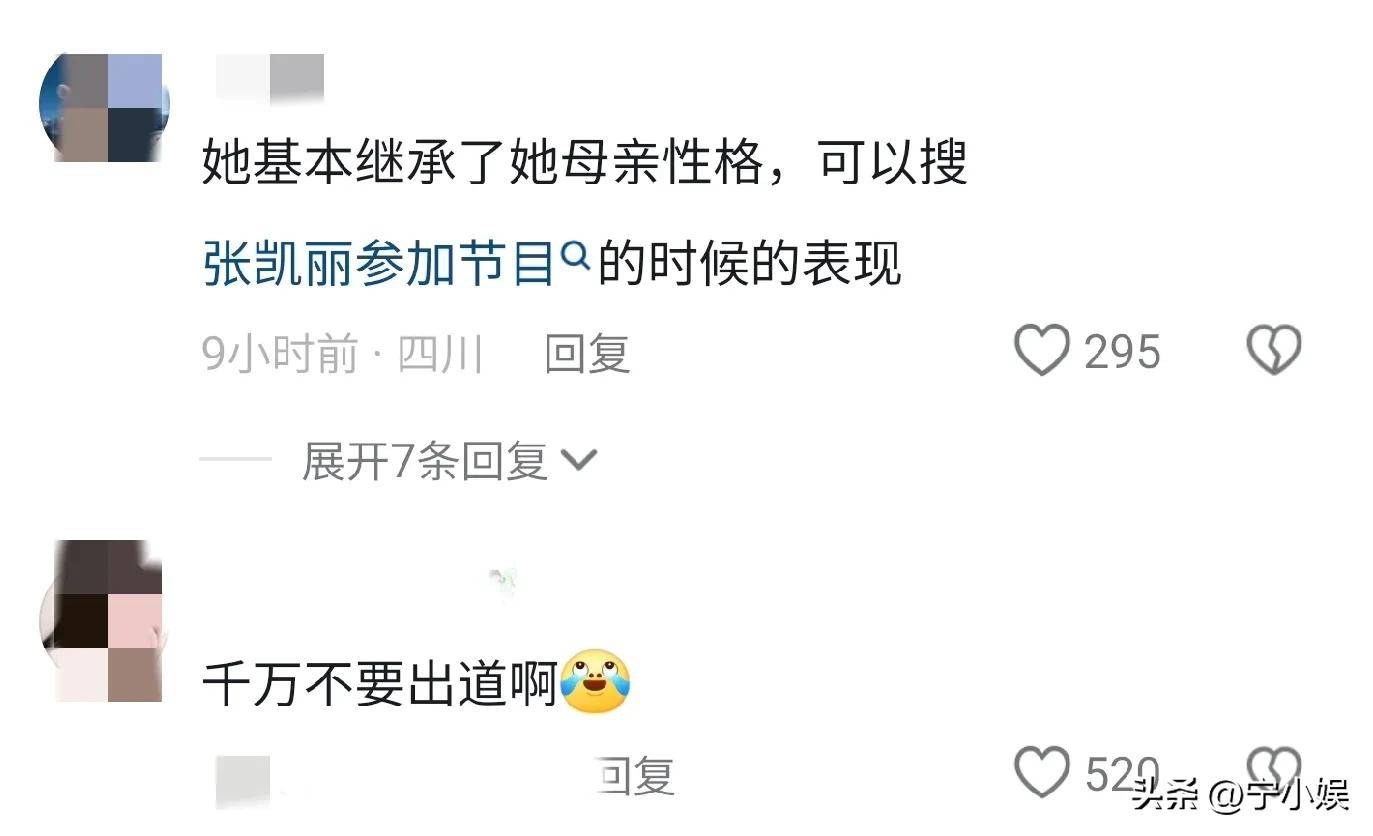Like the comment '千万不要出道啊'
The height and width of the screenshot is (836, 1373).
1042,773
